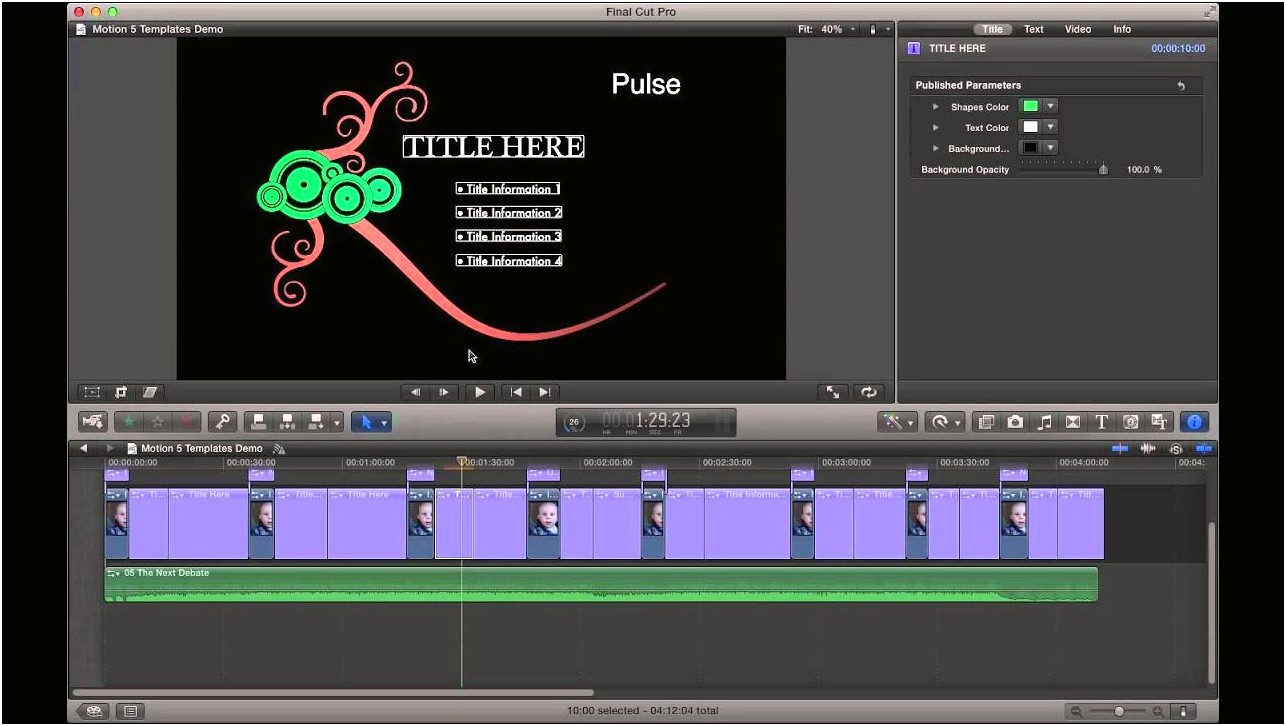Open the Themes browser icon

click(x=1160, y=422)
